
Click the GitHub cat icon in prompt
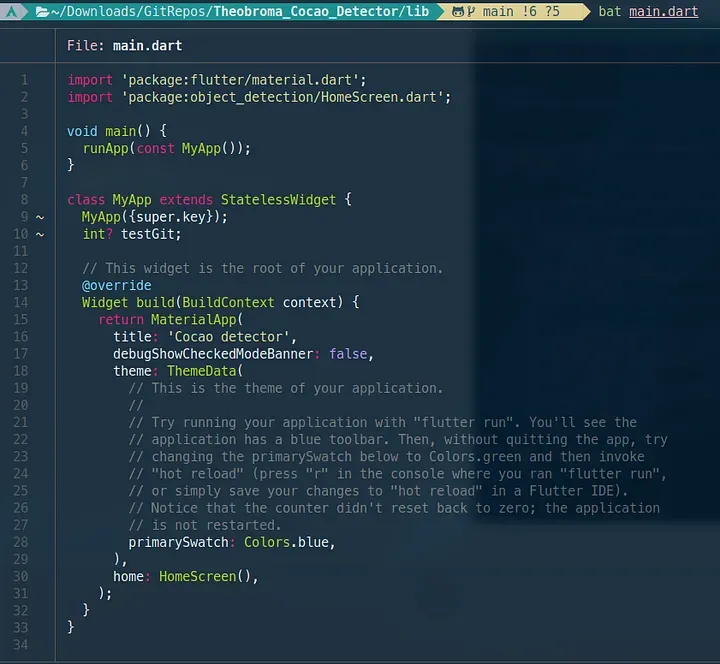(458, 11)
